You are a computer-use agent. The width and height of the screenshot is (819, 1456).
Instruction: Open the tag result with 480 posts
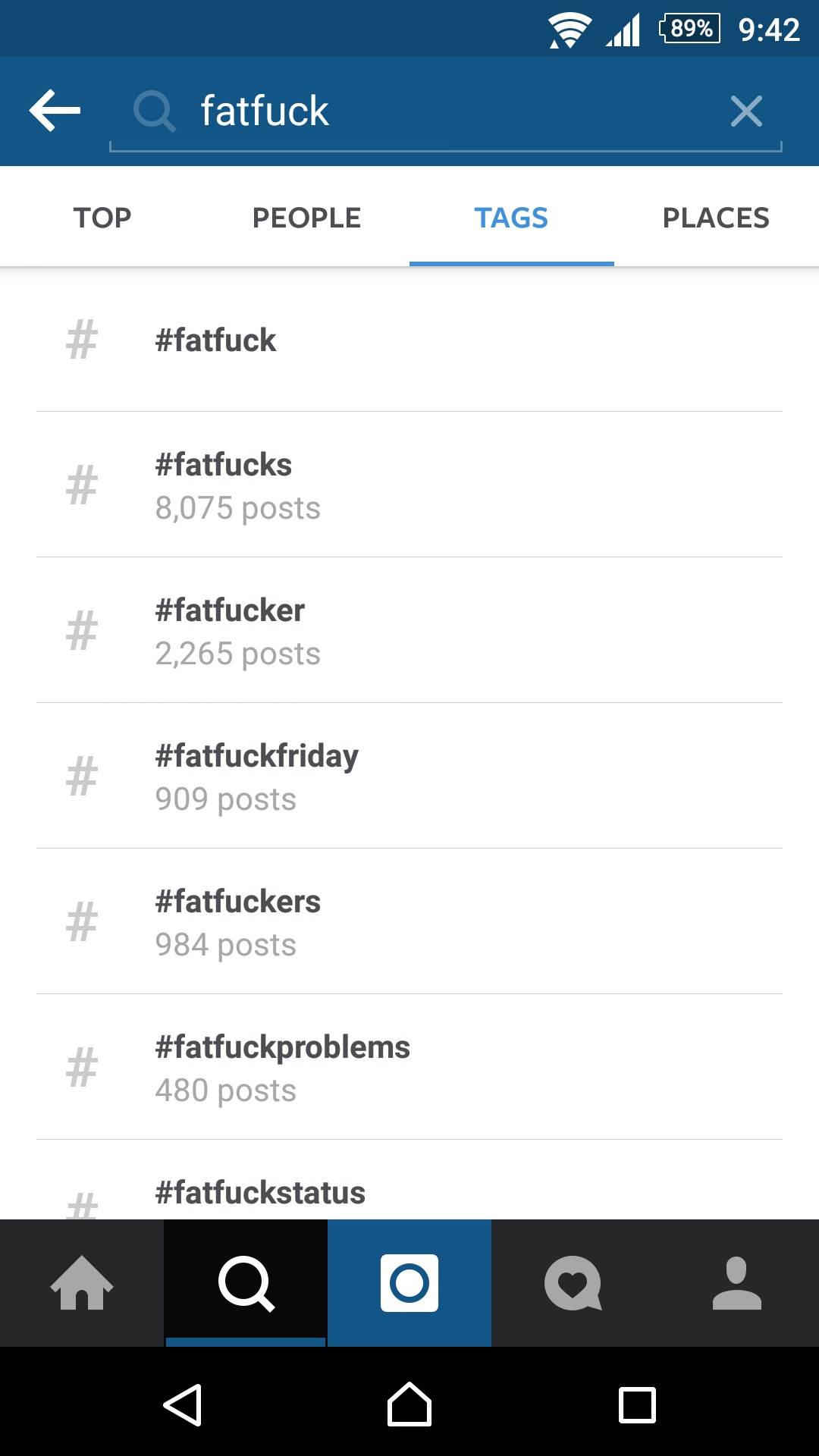point(409,1068)
